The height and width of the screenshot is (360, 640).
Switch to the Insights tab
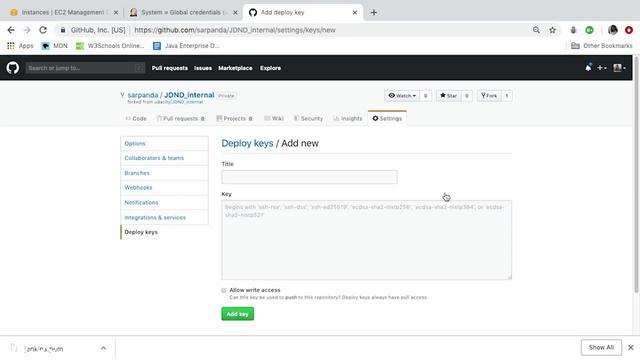pyautogui.click(x=348, y=118)
